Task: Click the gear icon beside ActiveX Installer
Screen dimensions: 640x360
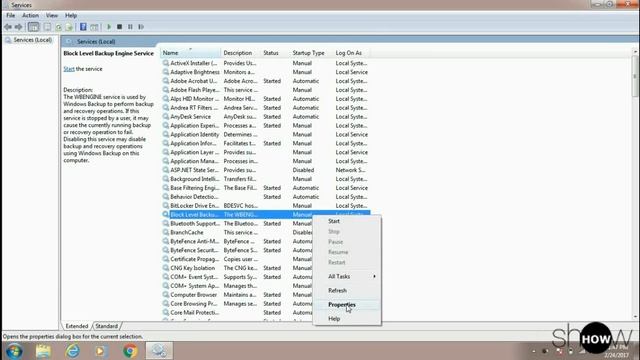Action: tap(166, 63)
